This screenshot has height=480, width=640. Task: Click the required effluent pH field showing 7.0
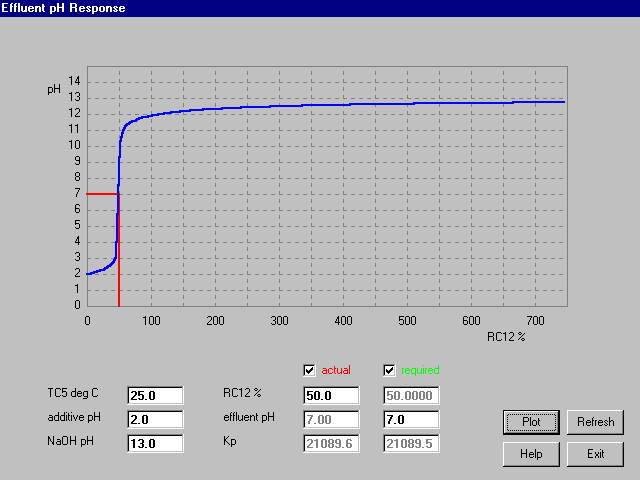tap(411, 419)
